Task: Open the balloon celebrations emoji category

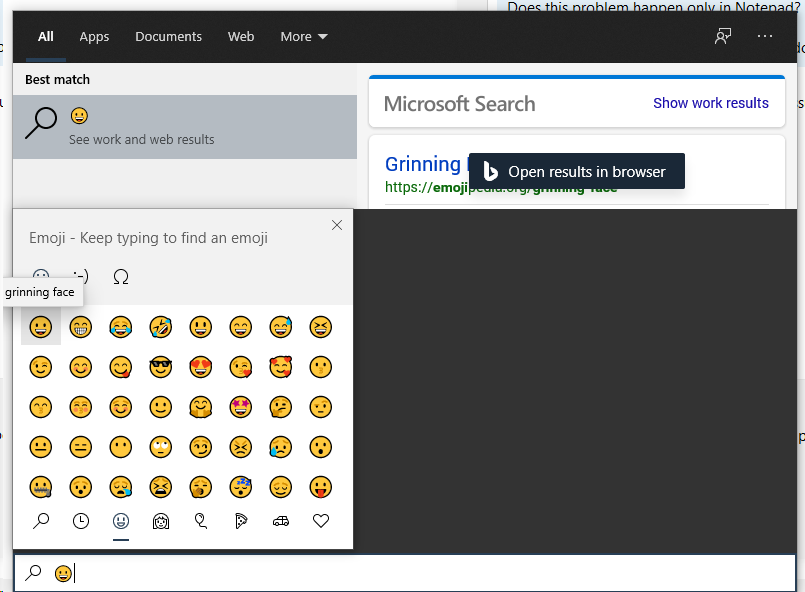Action: 201,521
